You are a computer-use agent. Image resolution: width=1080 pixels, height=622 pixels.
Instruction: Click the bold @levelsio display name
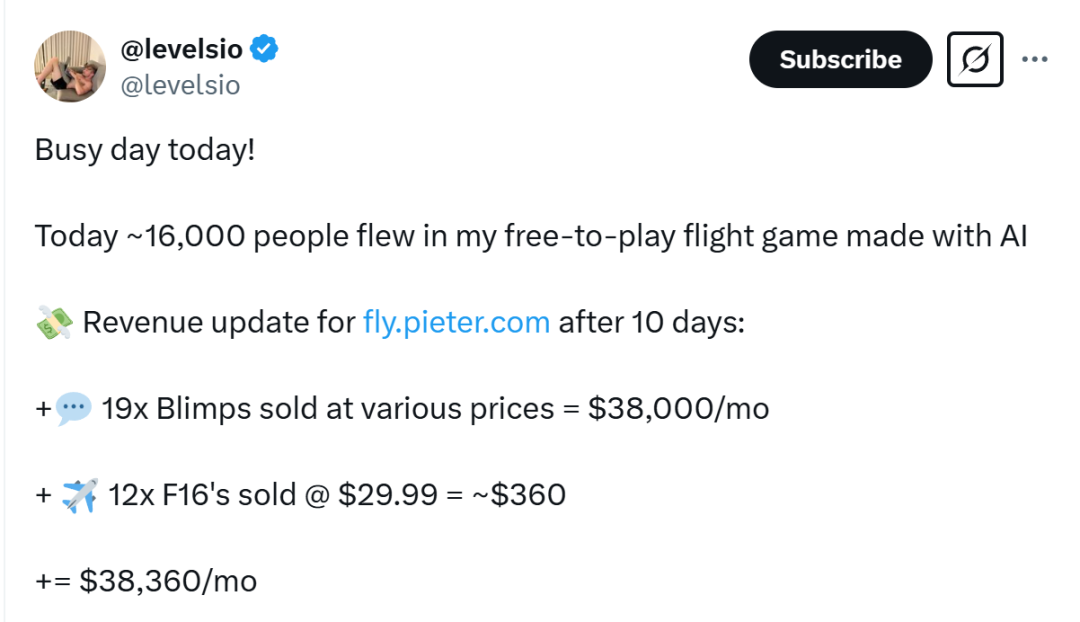click(181, 48)
